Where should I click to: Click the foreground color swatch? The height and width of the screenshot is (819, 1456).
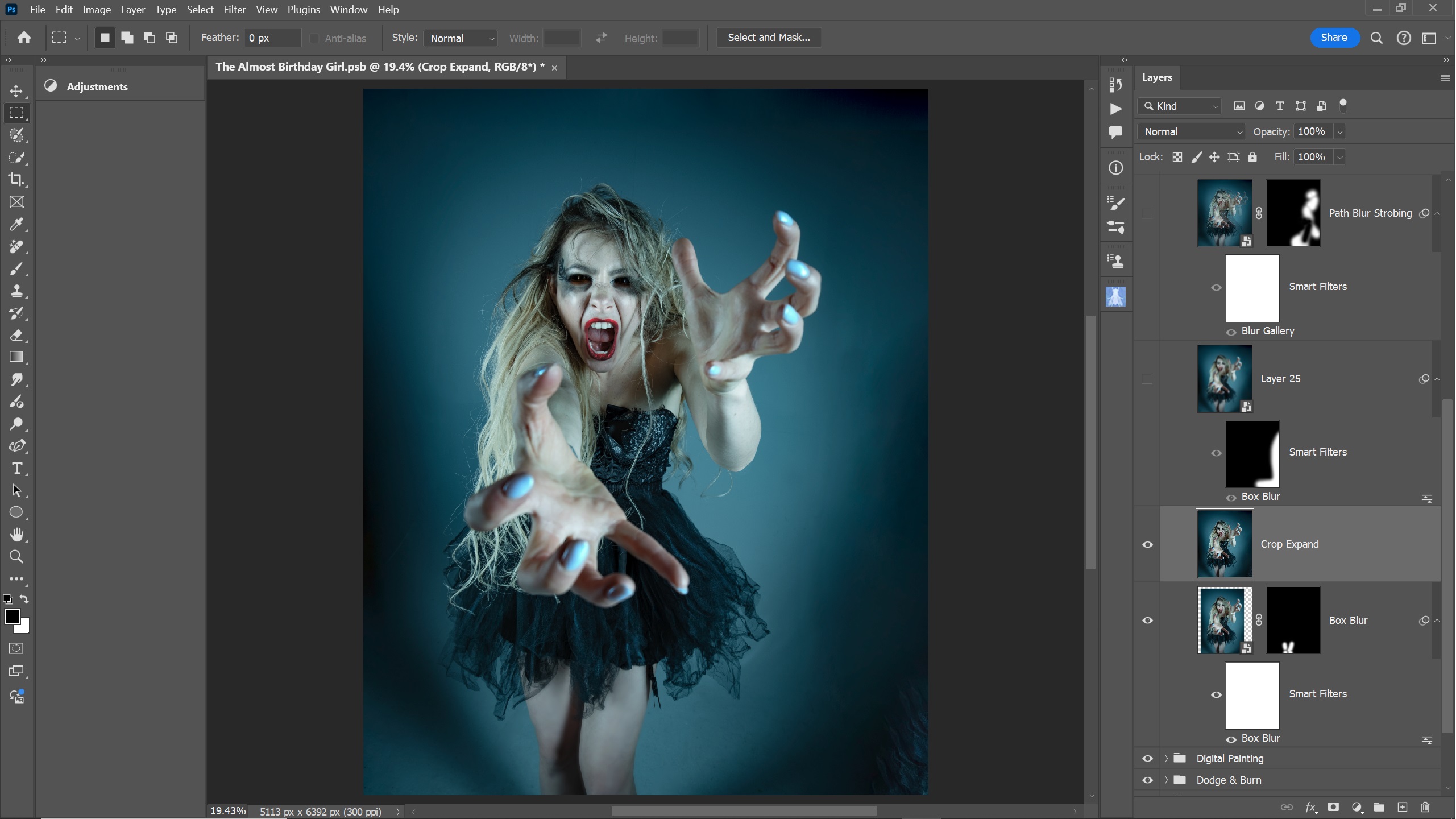13,617
